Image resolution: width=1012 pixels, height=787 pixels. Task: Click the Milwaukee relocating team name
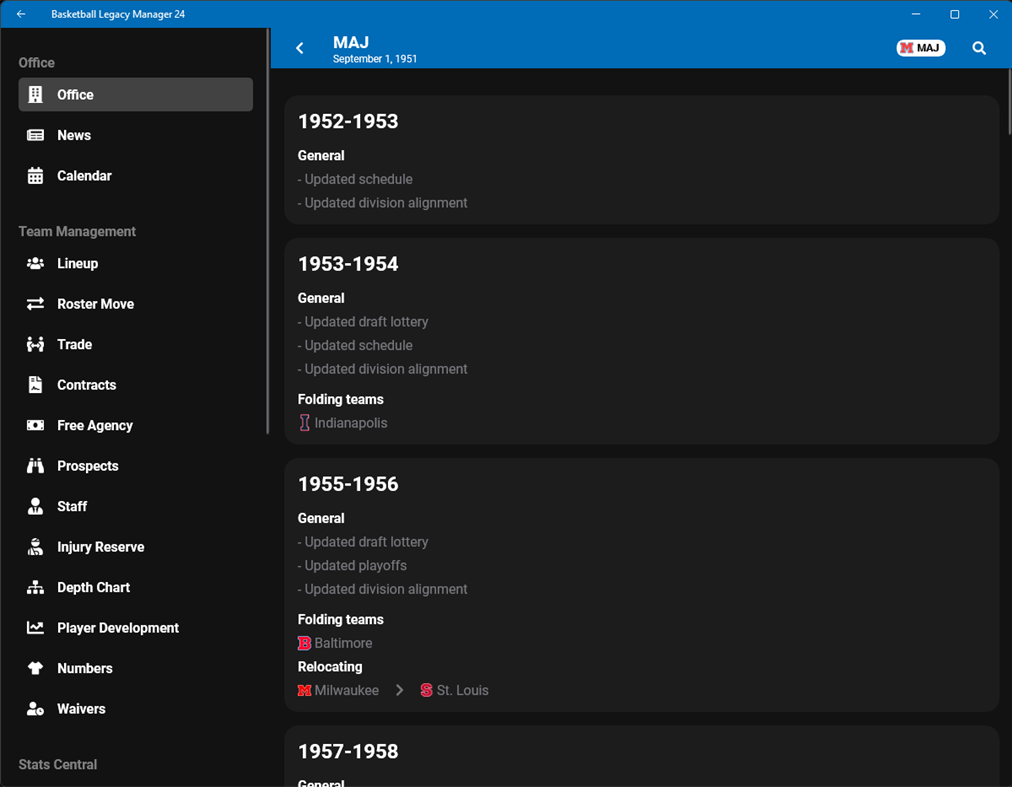[347, 690]
